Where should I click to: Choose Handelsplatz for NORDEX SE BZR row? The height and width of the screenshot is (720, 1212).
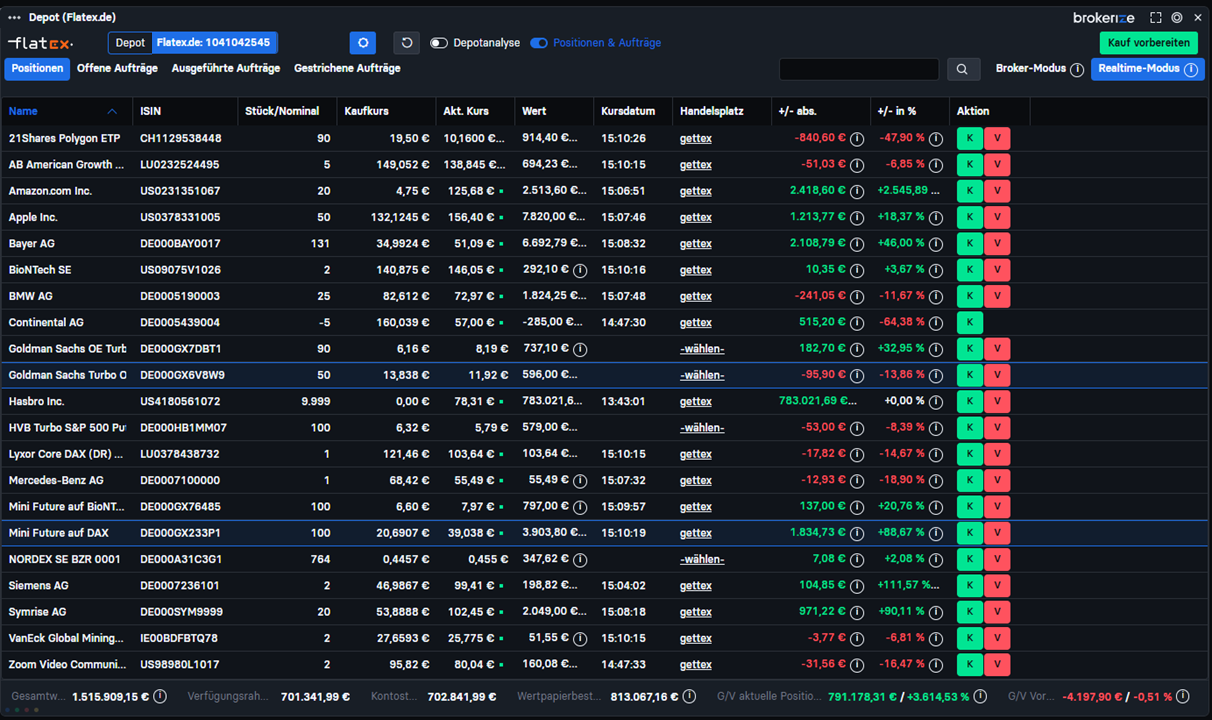click(x=702, y=559)
